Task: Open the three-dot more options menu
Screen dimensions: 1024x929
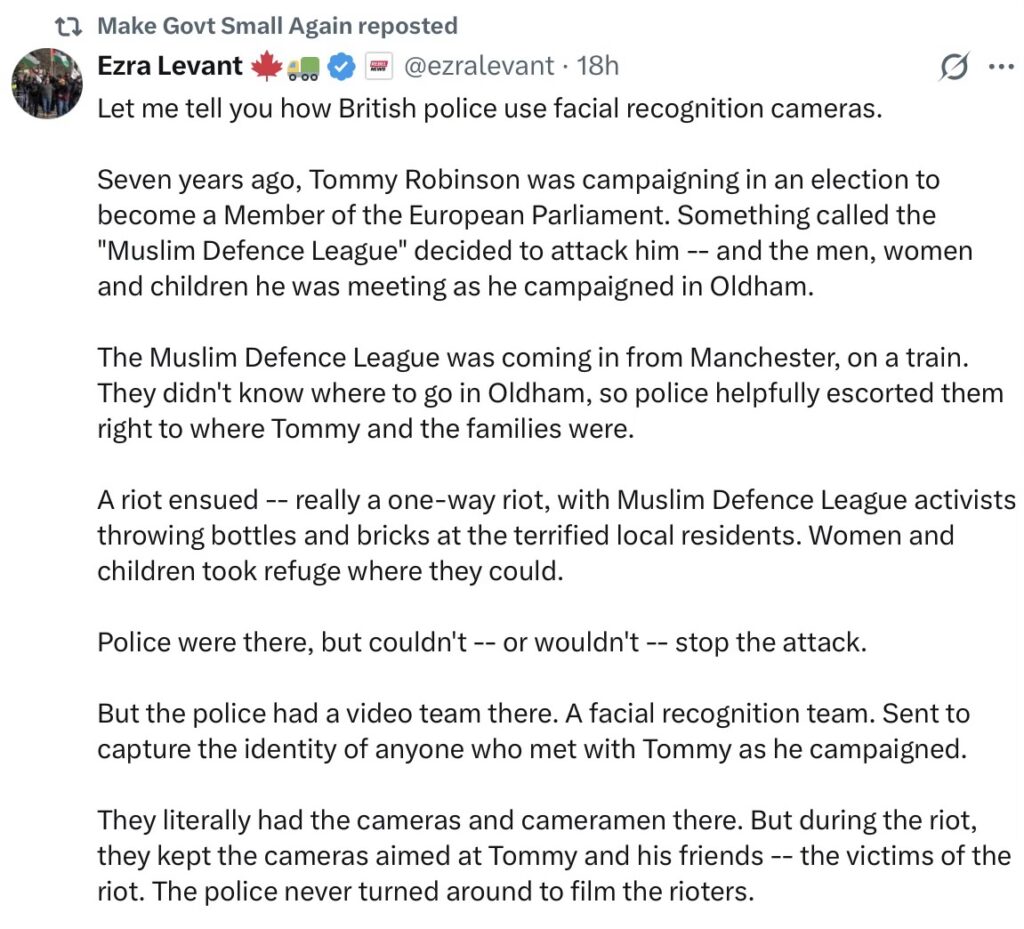Action: pos(1001,66)
